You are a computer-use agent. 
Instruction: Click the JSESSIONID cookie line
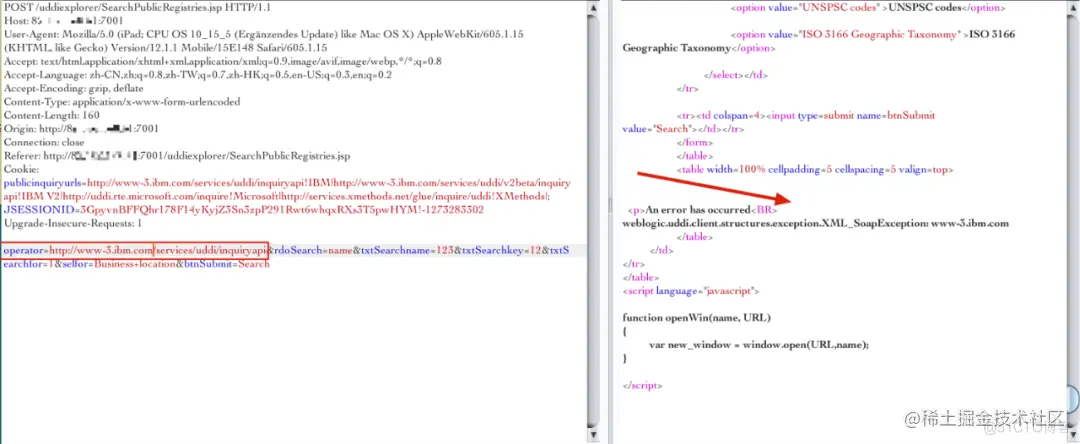coord(244,209)
